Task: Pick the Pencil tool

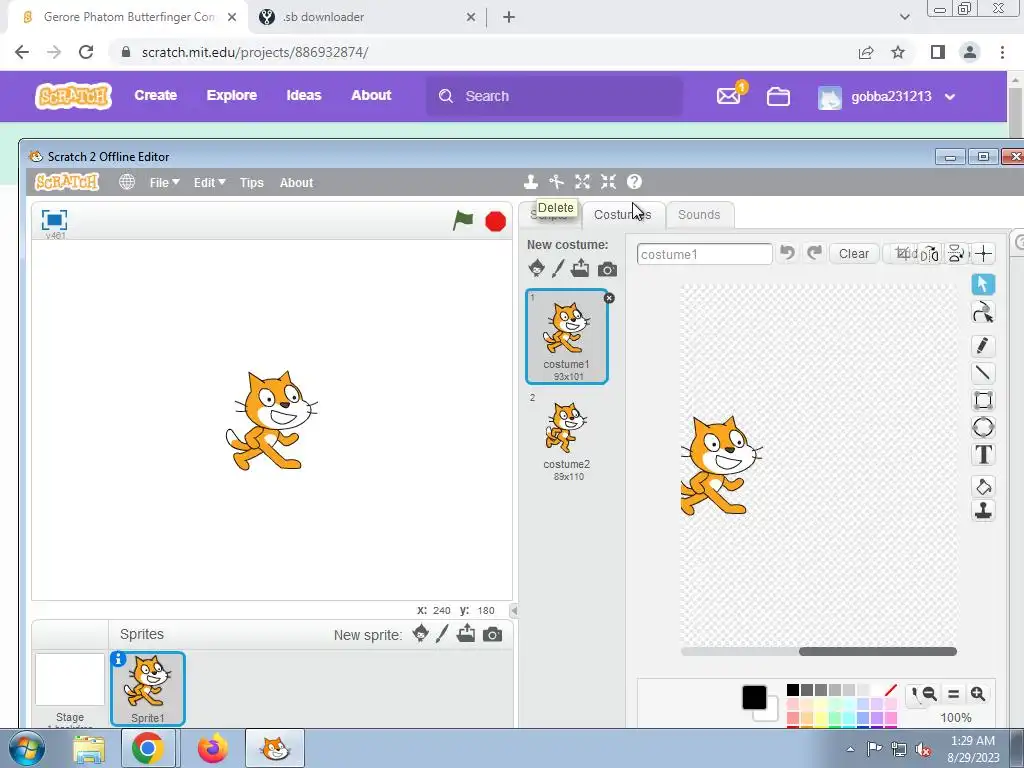Action: click(x=984, y=345)
